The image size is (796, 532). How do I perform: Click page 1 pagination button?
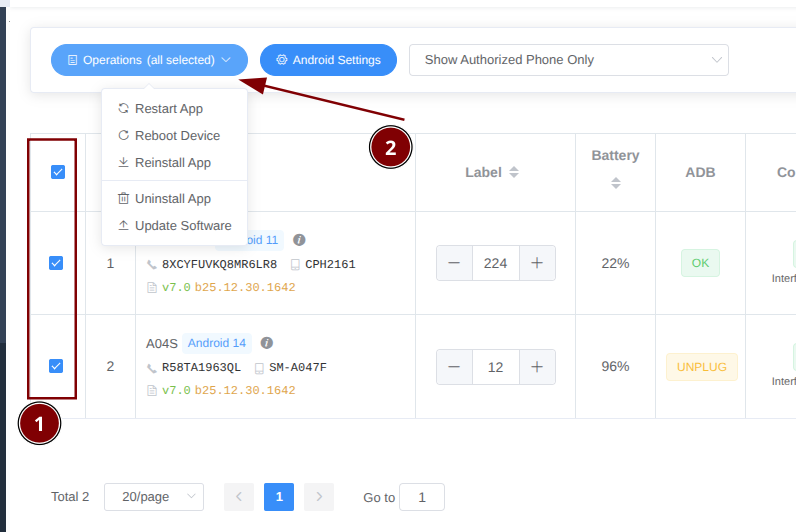[x=279, y=497]
